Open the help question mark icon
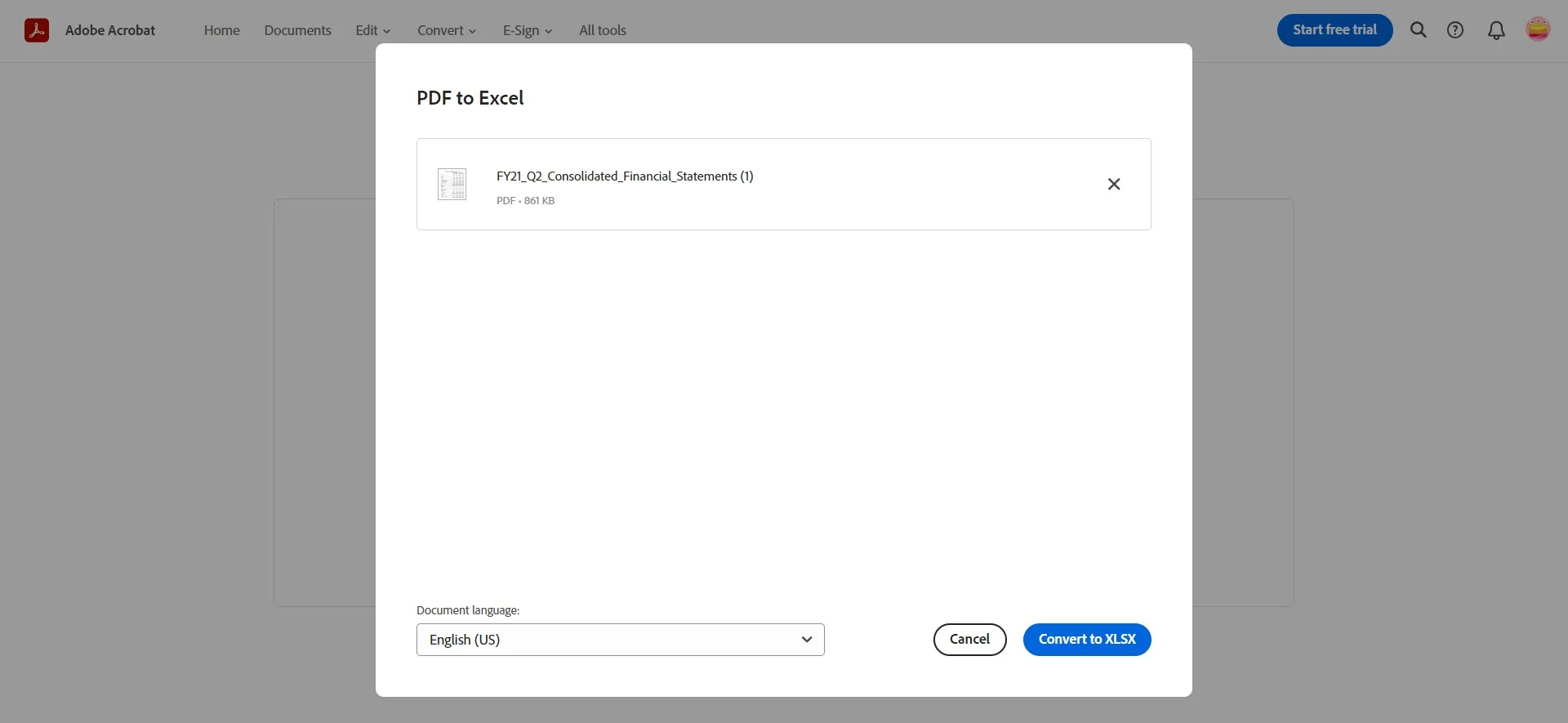 pos(1455,30)
